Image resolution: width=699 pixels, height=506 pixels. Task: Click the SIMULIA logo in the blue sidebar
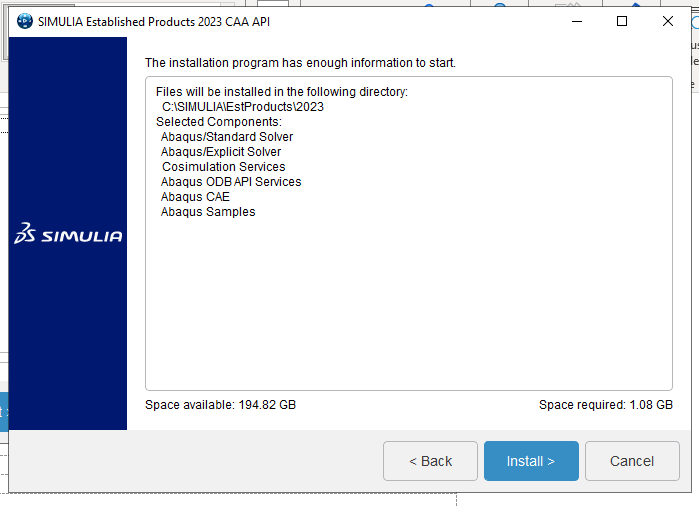click(x=68, y=234)
